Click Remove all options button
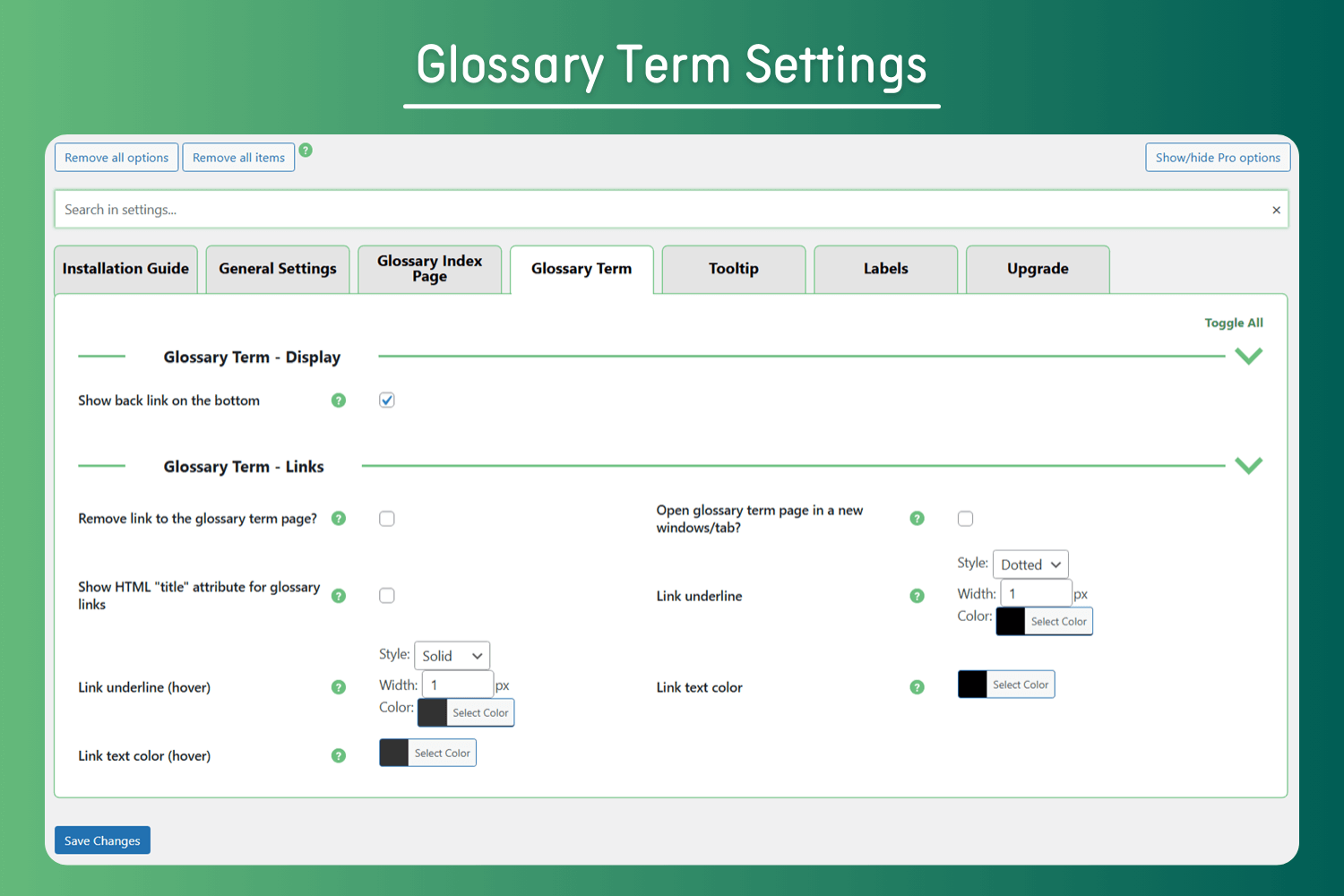Screen dimensions: 1344x896 coord(116,158)
